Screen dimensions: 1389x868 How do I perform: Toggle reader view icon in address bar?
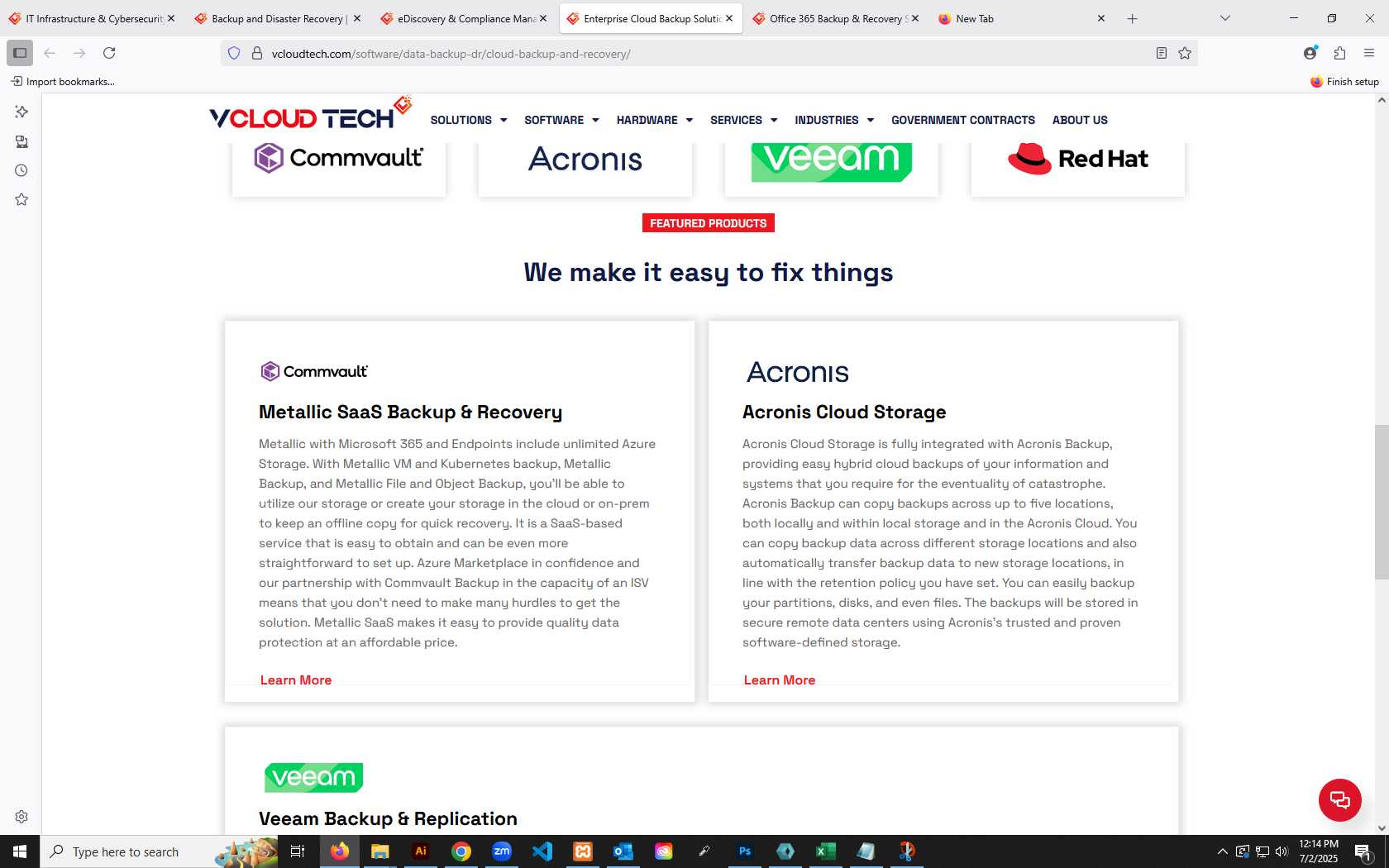(1162, 53)
